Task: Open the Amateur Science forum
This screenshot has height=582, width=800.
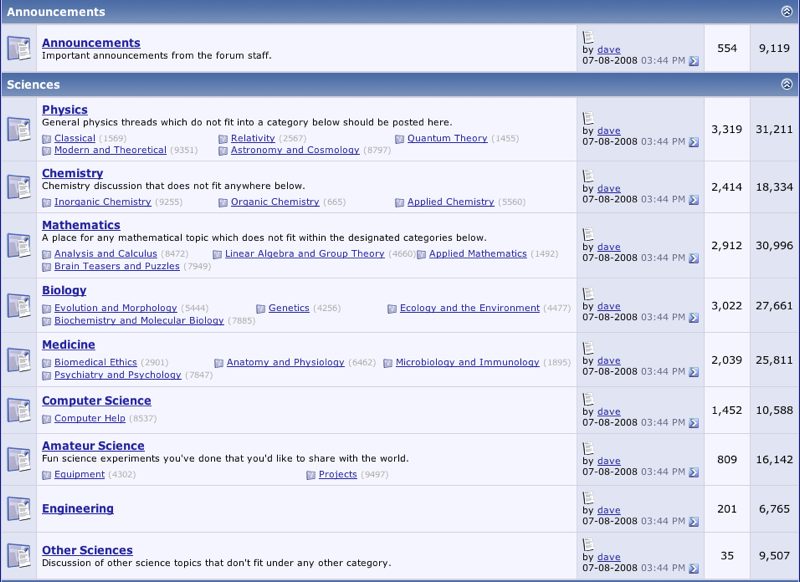Action: [x=93, y=446]
